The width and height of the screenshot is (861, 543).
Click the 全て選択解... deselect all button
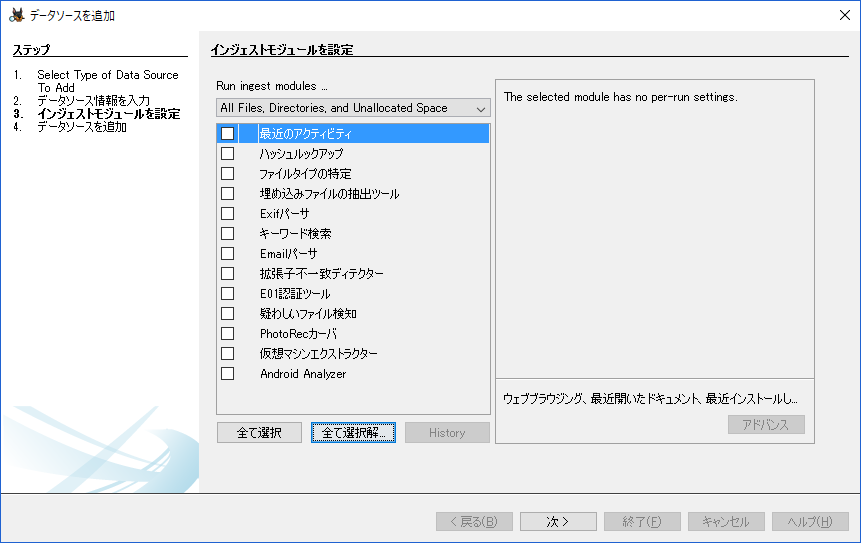(x=353, y=433)
